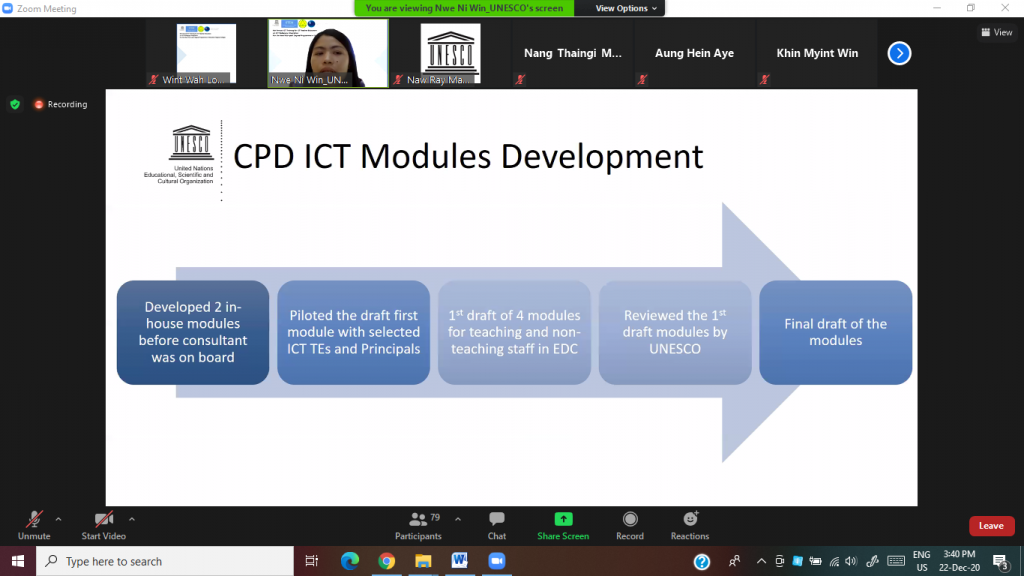The image size is (1024, 576).
Task: Open Microsoft Word from the taskbar
Action: [x=459, y=561]
